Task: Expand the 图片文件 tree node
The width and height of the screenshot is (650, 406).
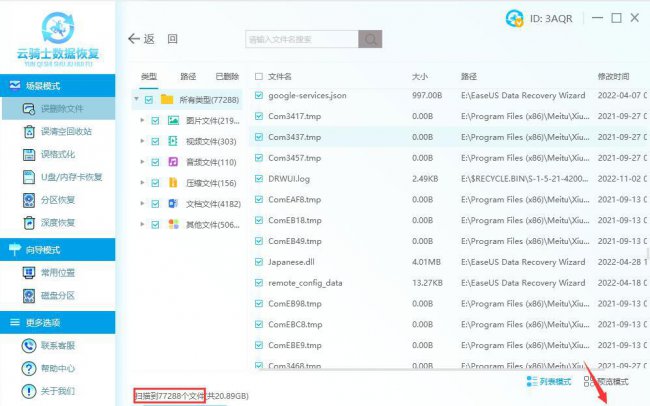Action: (x=142, y=120)
